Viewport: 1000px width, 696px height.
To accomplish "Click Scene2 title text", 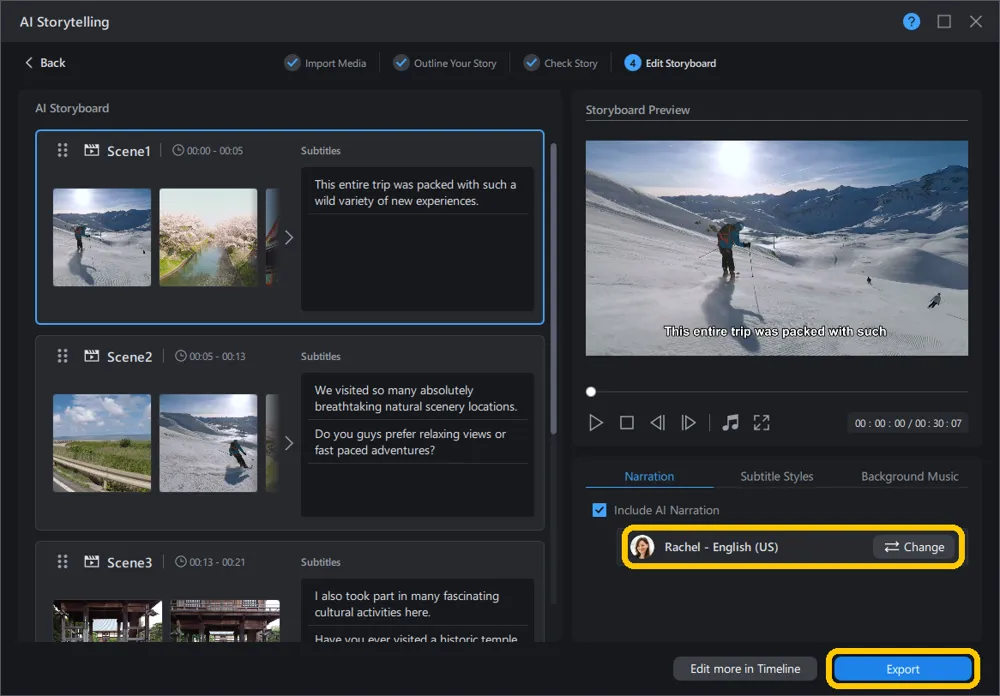I will coord(129,356).
